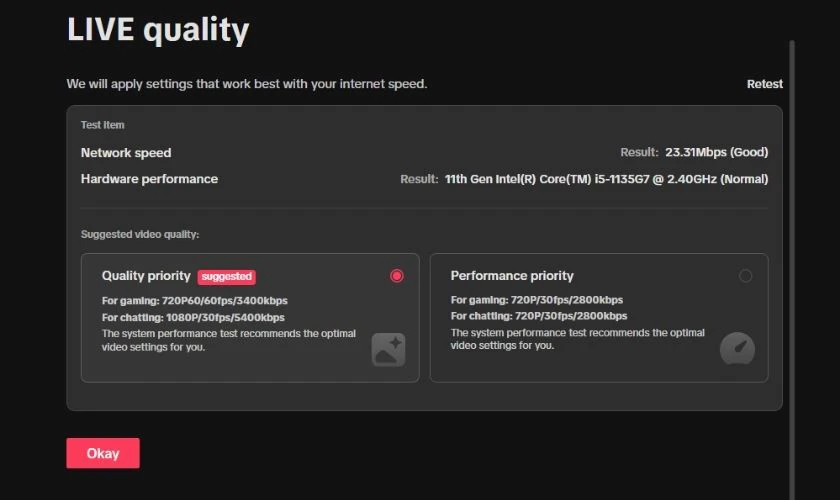Click Retest to rerun the speed test
This screenshot has height=500, width=840.
(x=764, y=84)
